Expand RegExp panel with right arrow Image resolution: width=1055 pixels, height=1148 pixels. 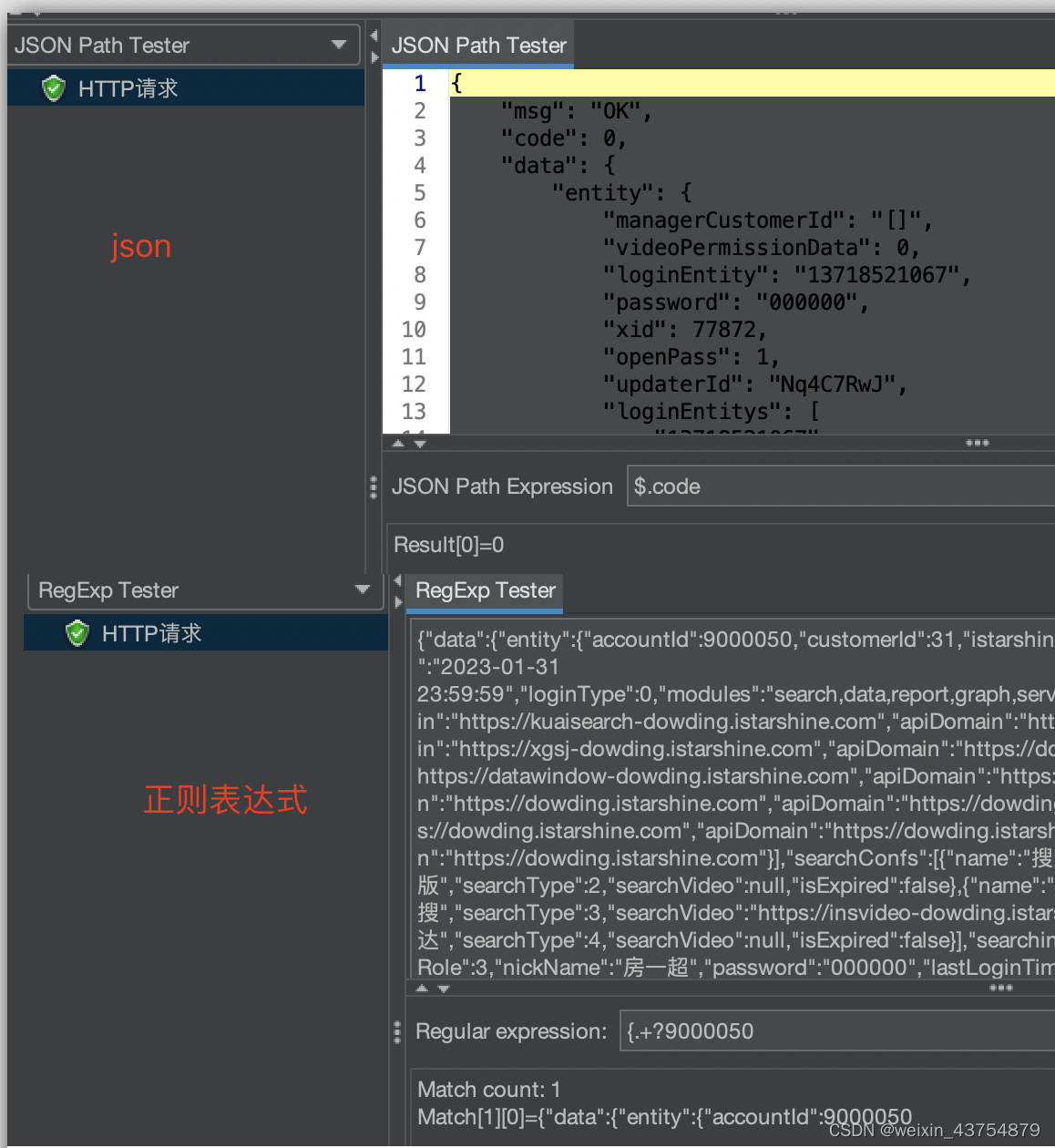(398, 602)
